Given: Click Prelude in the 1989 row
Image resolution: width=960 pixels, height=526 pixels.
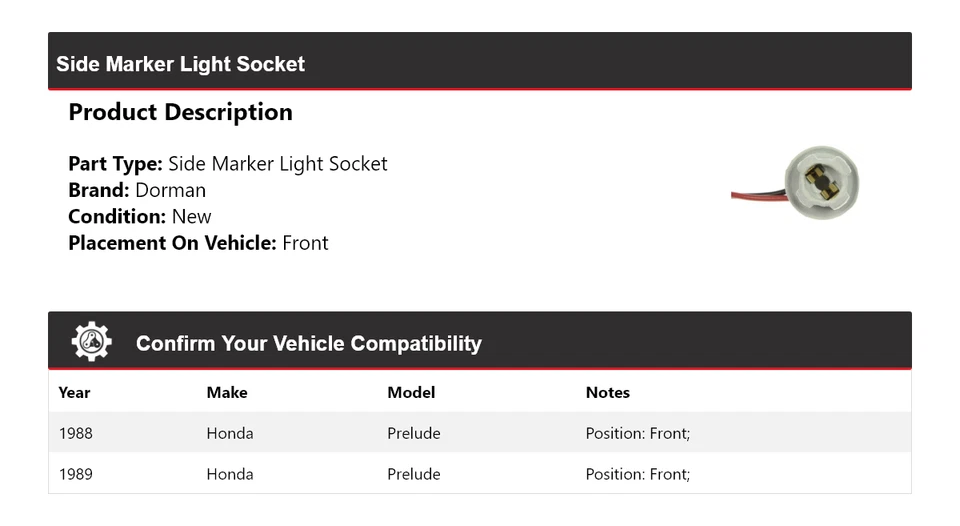Looking at the screenshot, I should tap(414, 474).
